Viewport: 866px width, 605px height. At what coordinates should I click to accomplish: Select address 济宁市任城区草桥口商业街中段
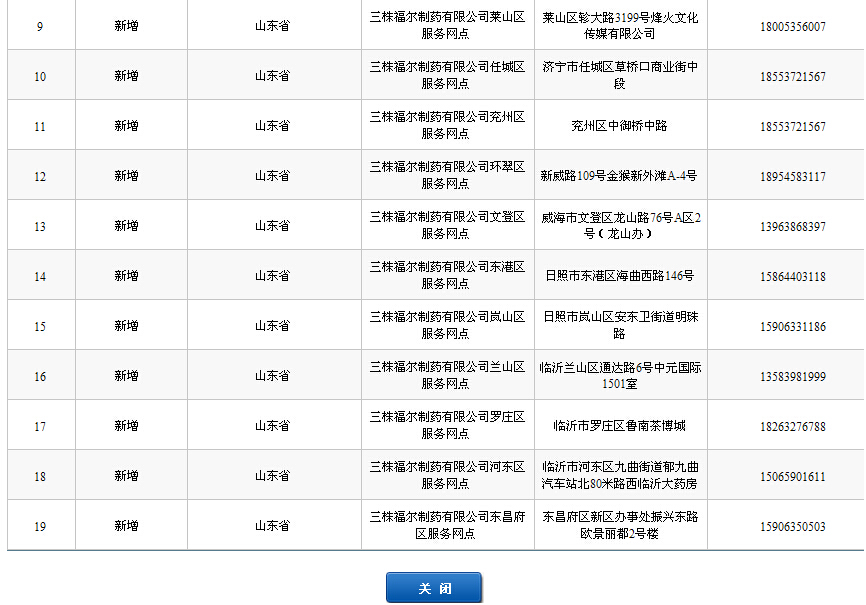(x=620, y=75)
